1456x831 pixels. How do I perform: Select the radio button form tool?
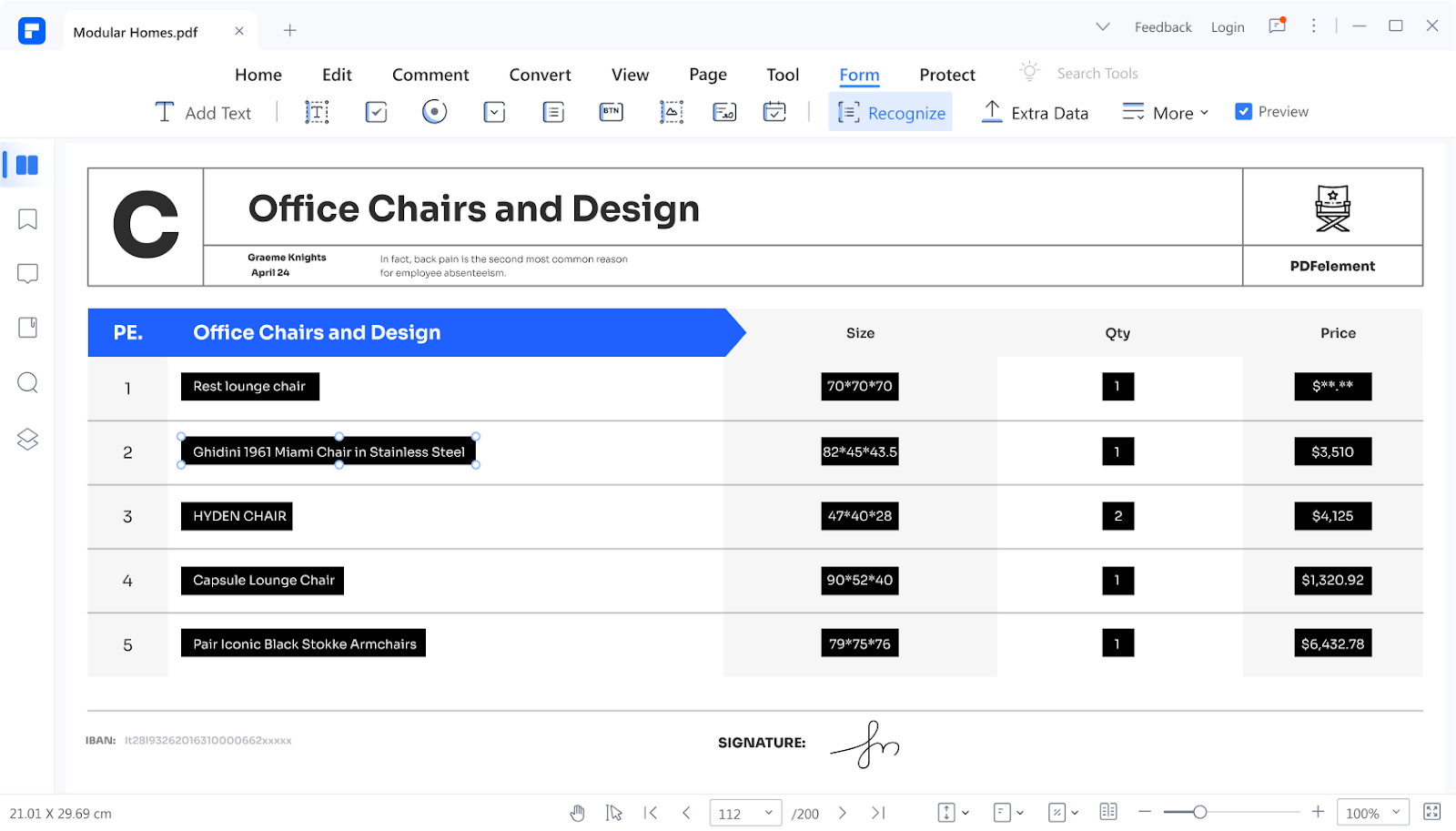pos(434,112)
